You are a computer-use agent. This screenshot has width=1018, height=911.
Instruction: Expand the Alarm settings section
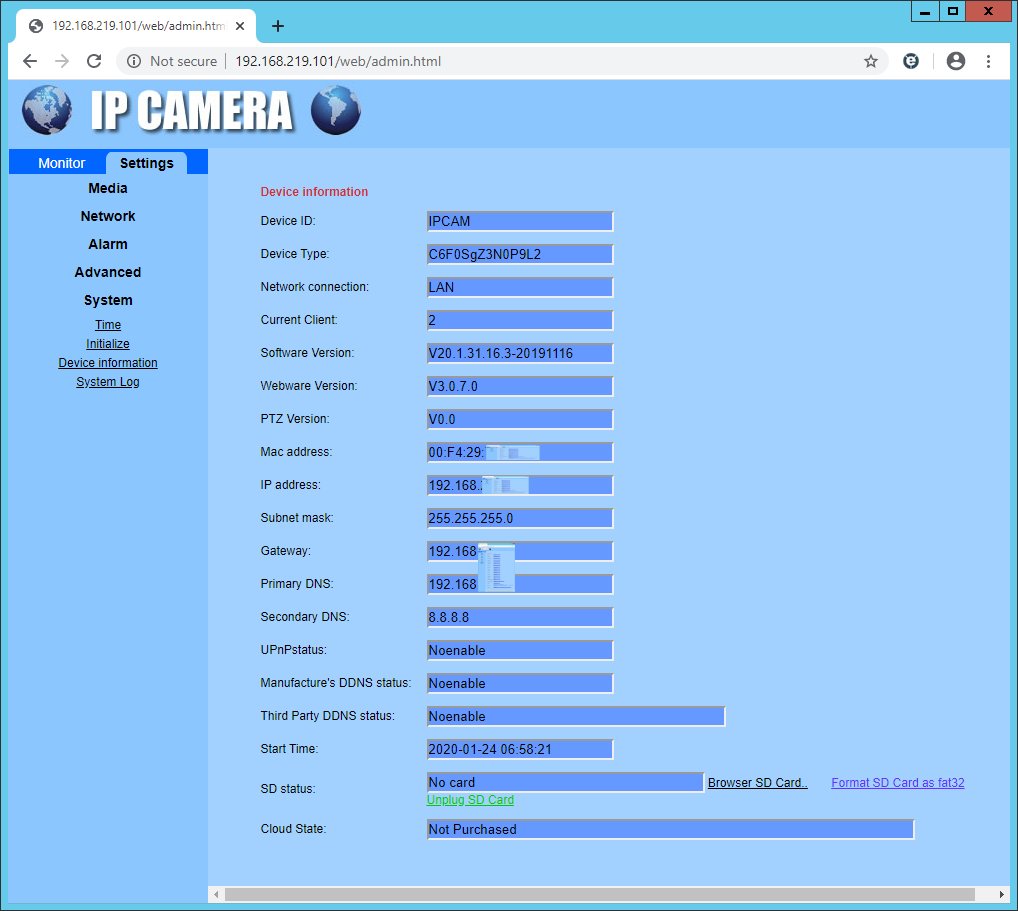(x=108, y=244)
